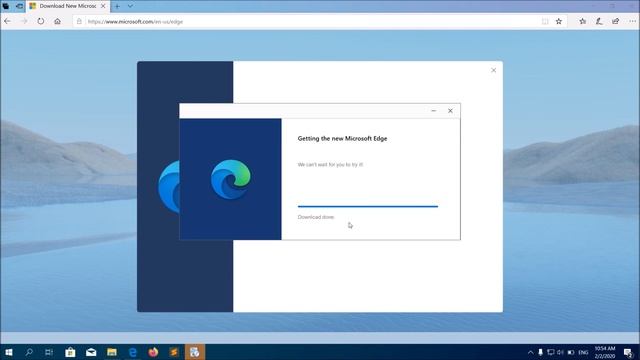
Task: Open the Action Center notifications
Action: tap(628, 352)
